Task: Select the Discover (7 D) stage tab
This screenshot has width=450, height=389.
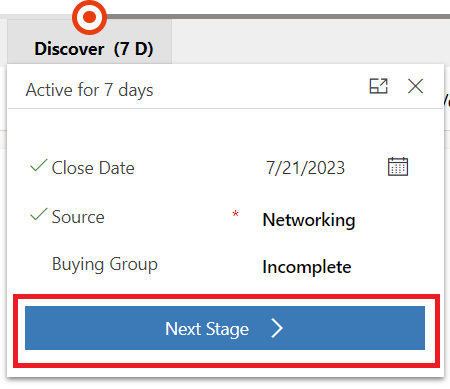Action: click(90, 42)
